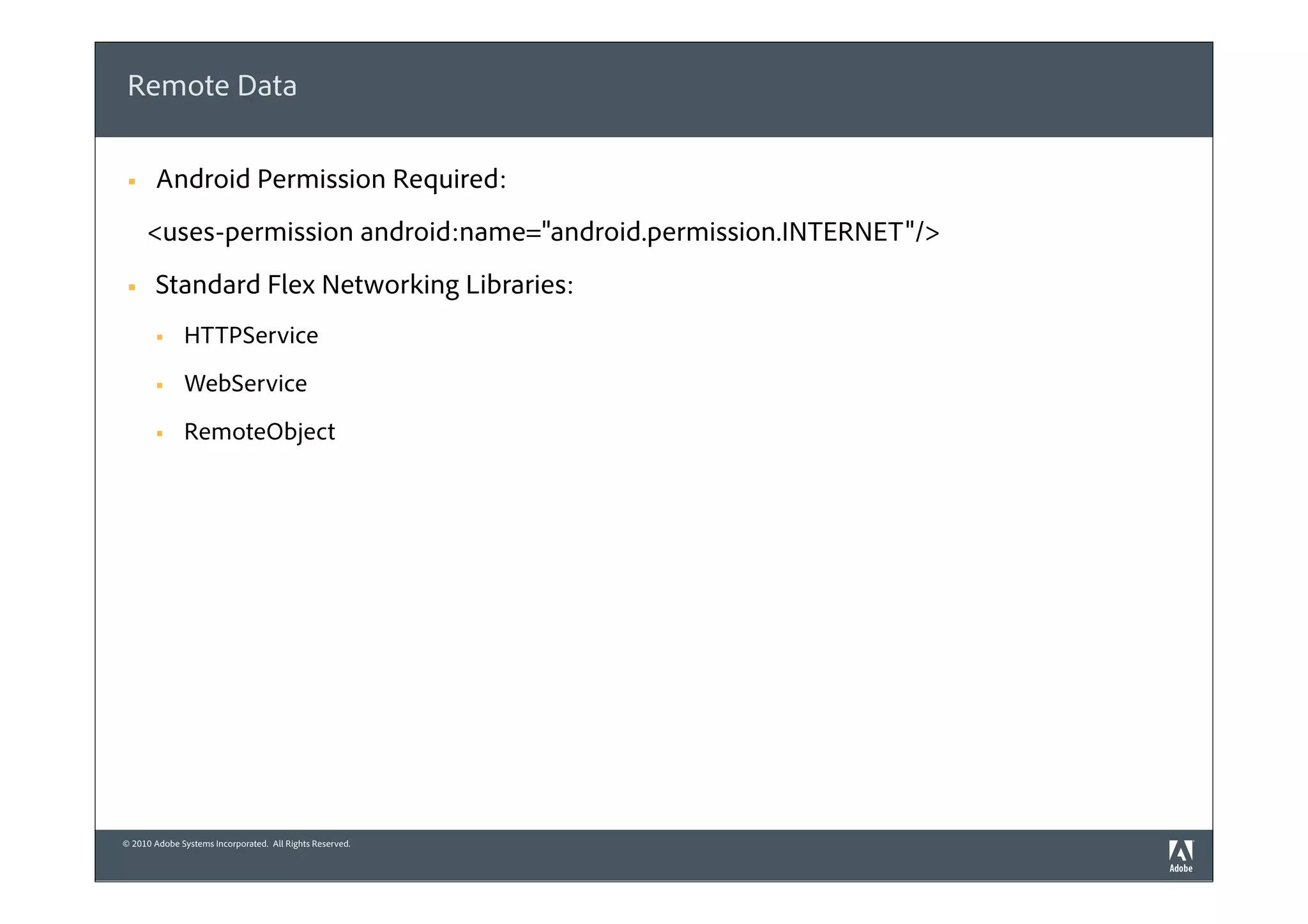Click the small bullet before RemoteObject
1308x924 pixels.
pyautogui.click(x=160, y=434)
